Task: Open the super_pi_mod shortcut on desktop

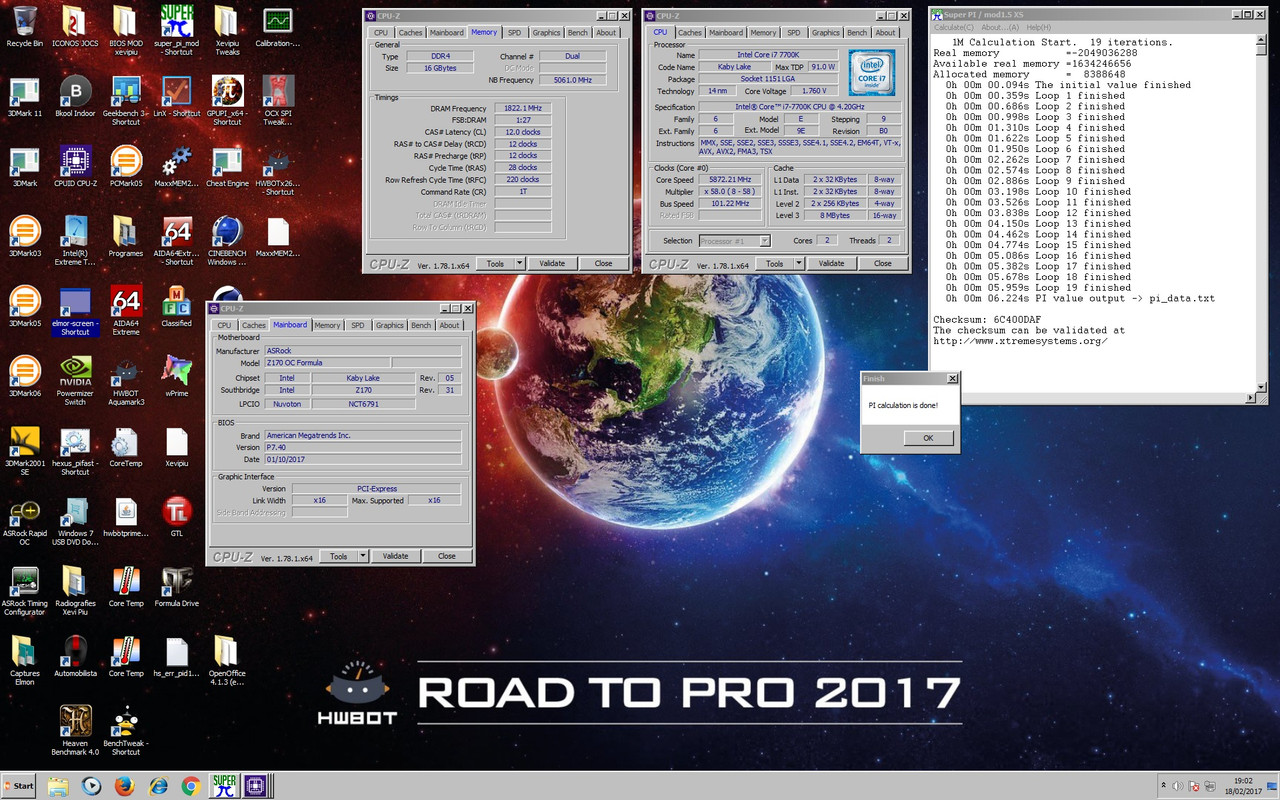Action: 176,27
